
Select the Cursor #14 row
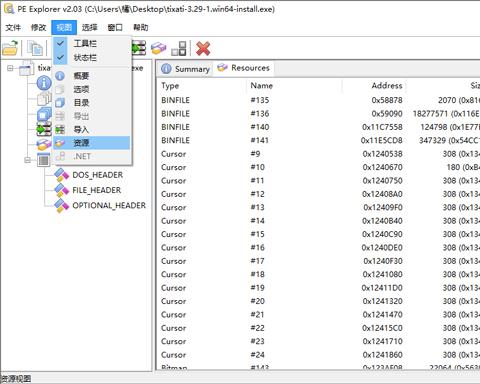pyautogui.click(x=318, y=221)
